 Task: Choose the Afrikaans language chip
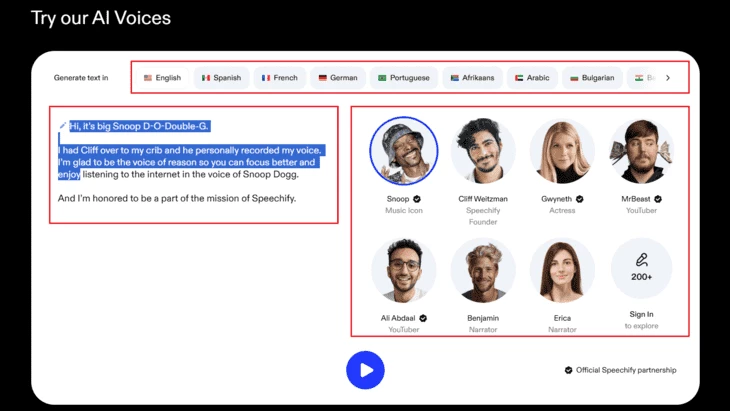(473, 78)
